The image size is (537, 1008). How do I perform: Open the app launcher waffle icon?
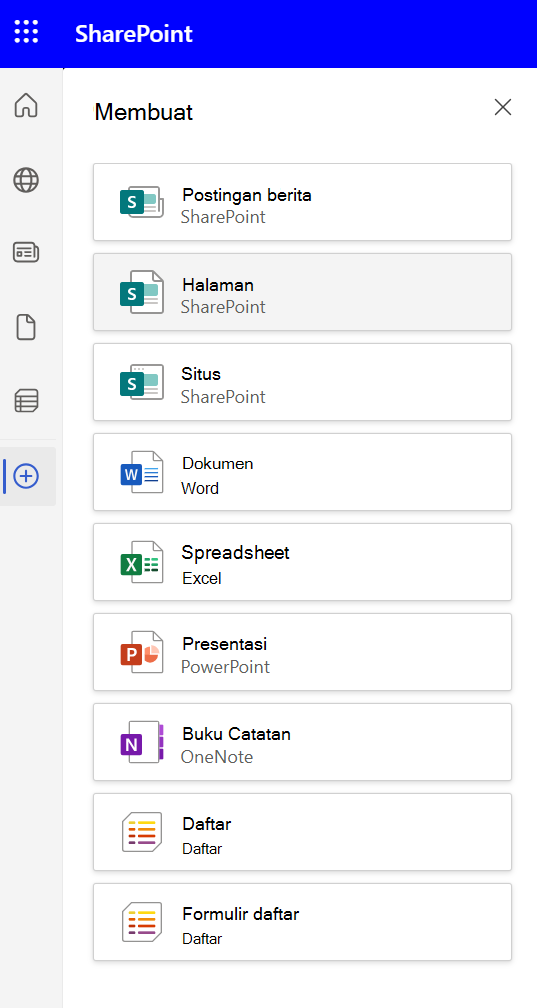(x=26, y=32)
